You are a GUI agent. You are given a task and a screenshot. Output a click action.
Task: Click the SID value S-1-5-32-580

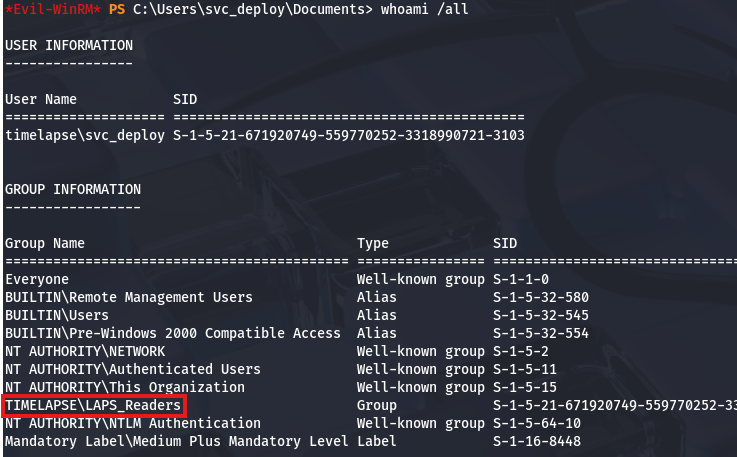pyautogui.click(x=541, y=297)
